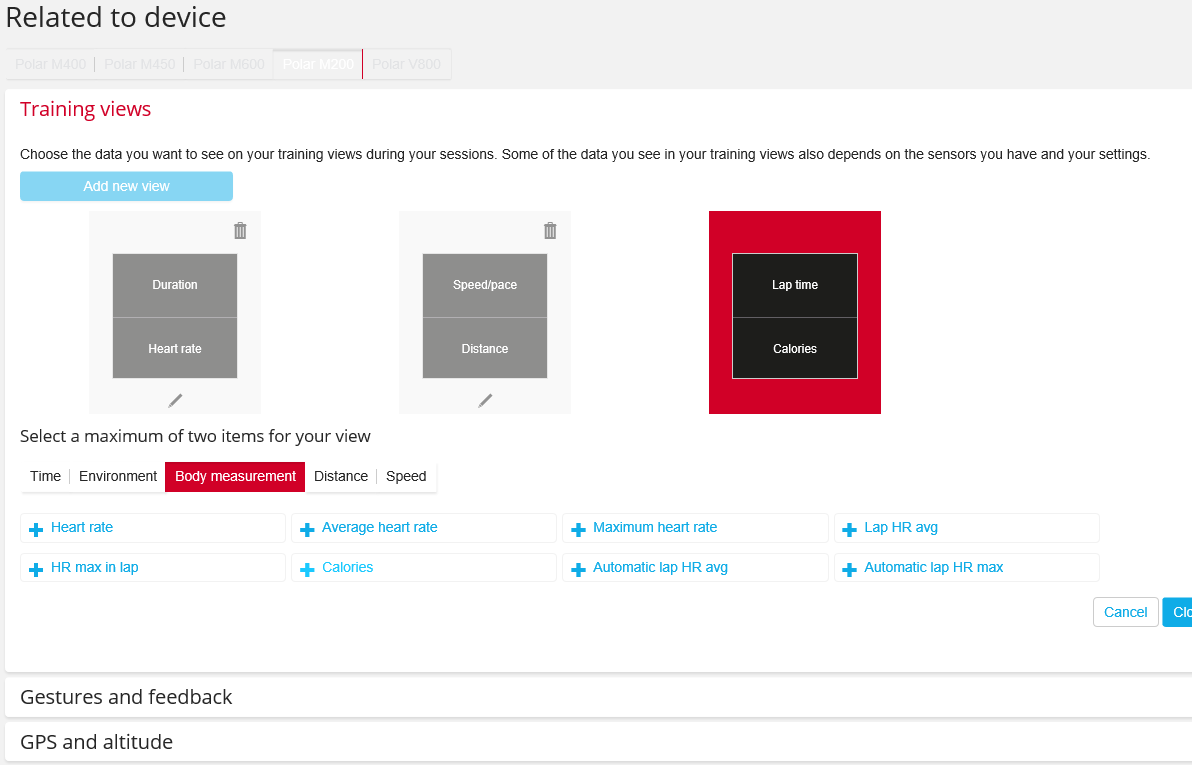Click the Add new view button
Image resolution: width=1192 pixels, height=765 pixels.
[x=126, y=186]
